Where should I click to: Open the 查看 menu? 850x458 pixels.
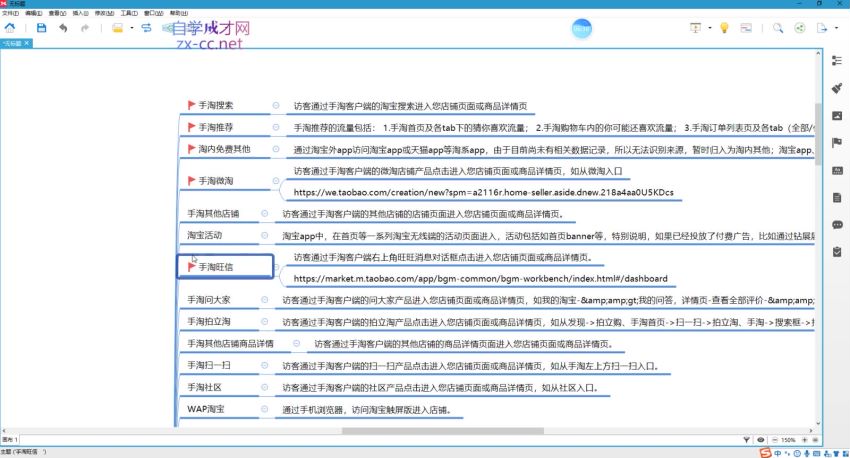tap(57, 13)
